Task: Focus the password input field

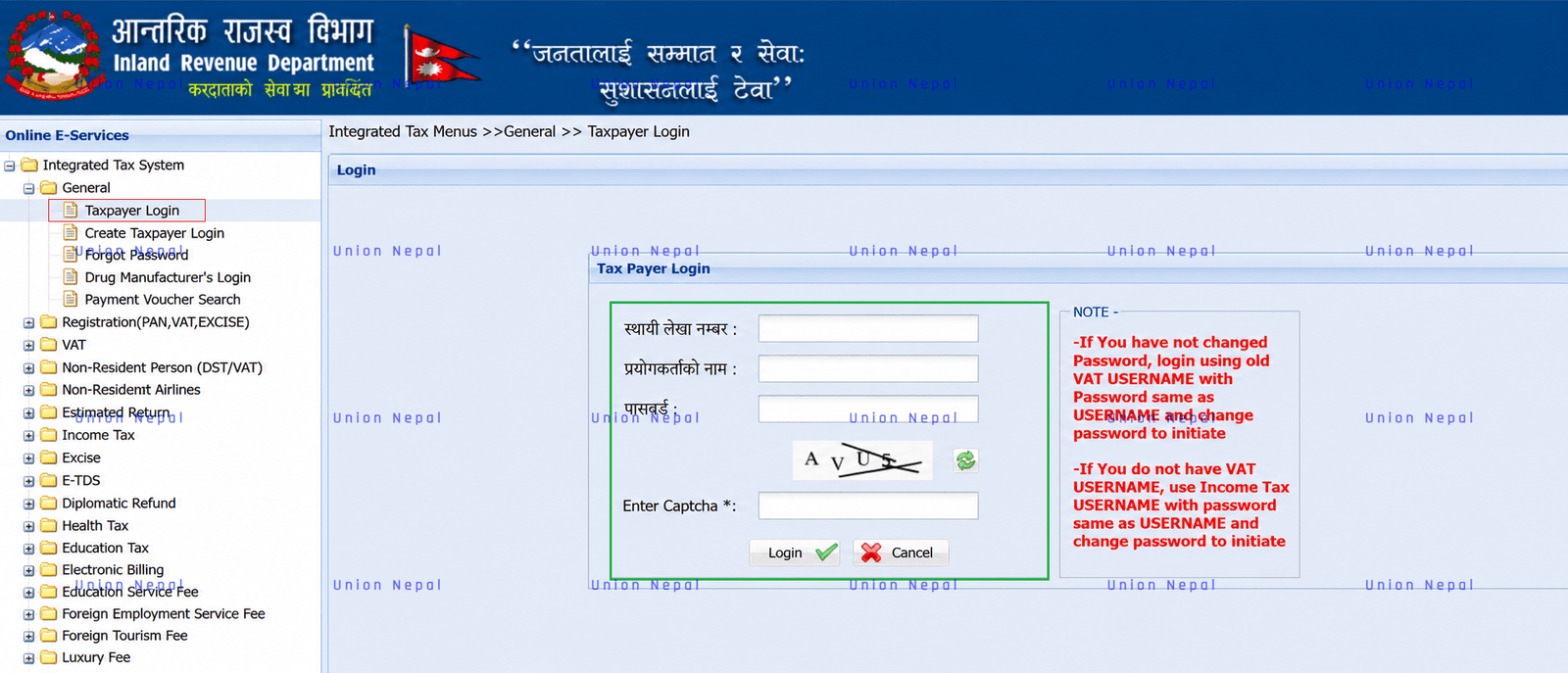Action: [x=868, y=409]
